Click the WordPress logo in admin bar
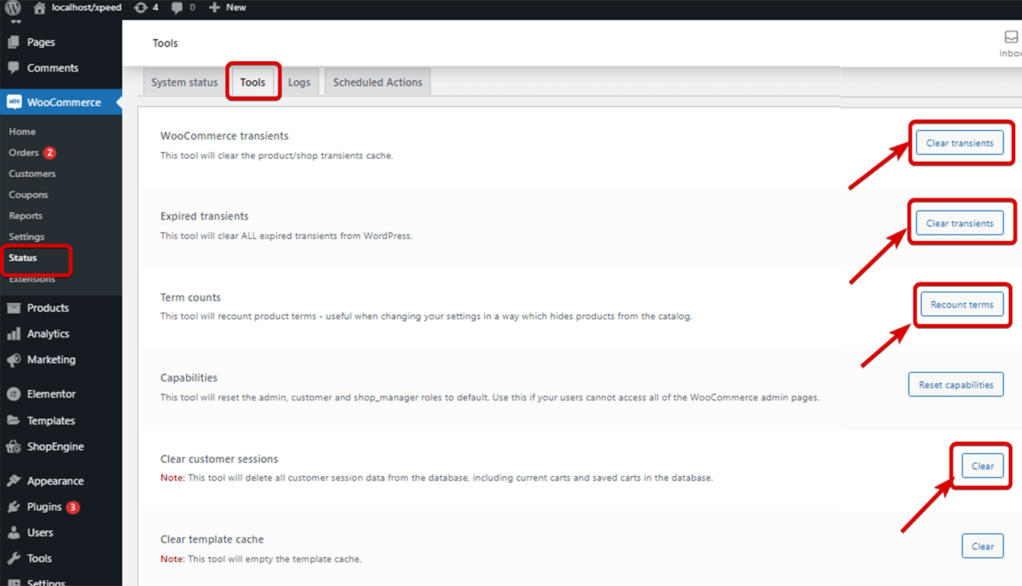Screen dimensions: 1022x586 13,8
